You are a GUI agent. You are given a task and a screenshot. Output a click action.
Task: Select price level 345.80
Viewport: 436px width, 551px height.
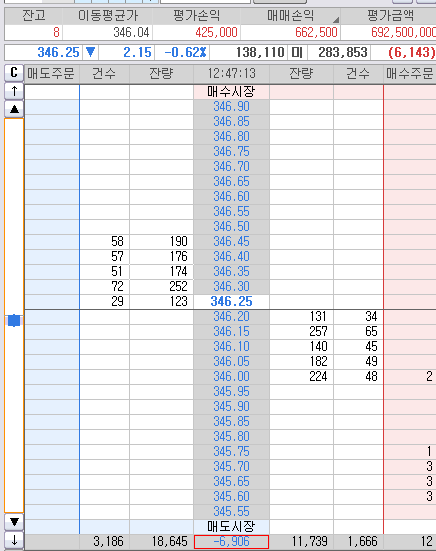coord(231,436)
